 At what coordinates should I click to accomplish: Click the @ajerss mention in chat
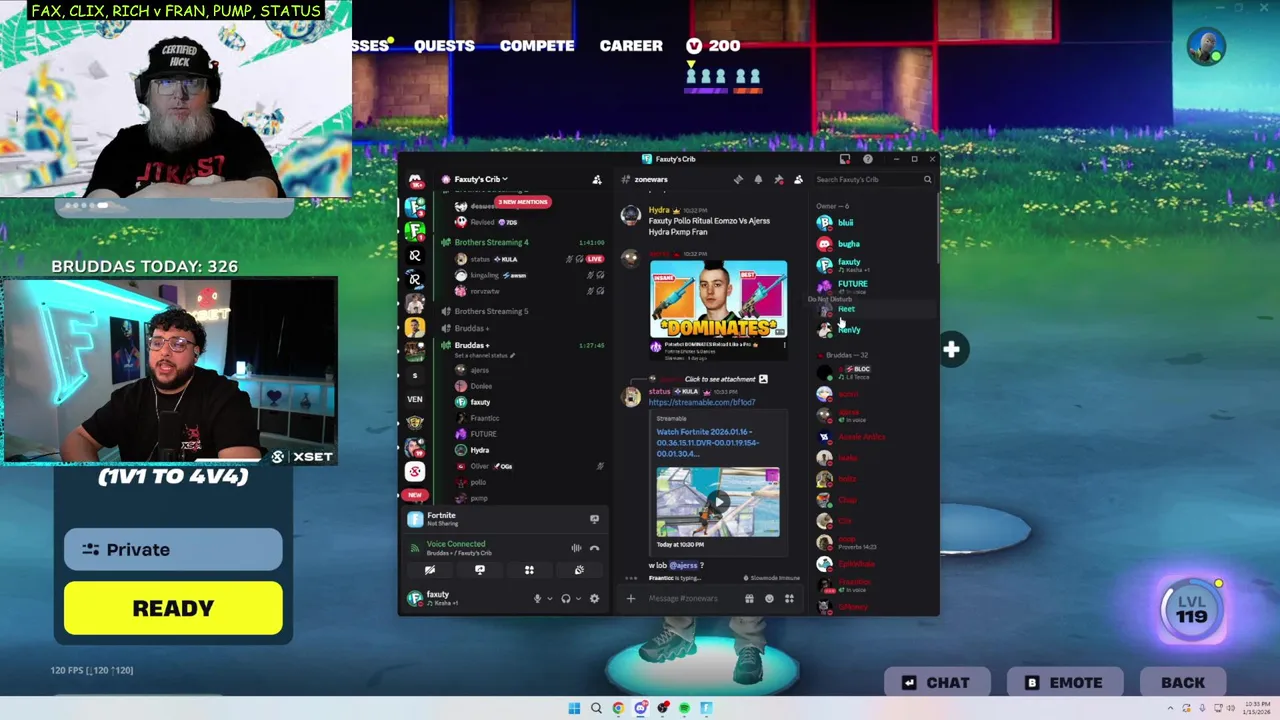(683, 566)
